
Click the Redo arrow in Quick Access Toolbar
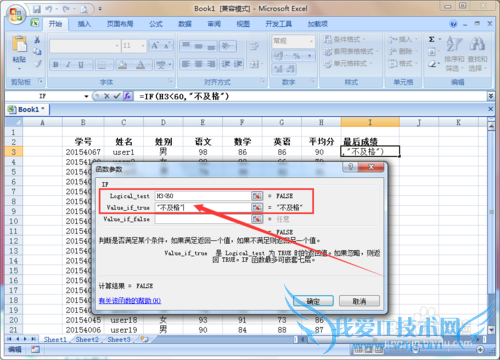pos(66,9)
